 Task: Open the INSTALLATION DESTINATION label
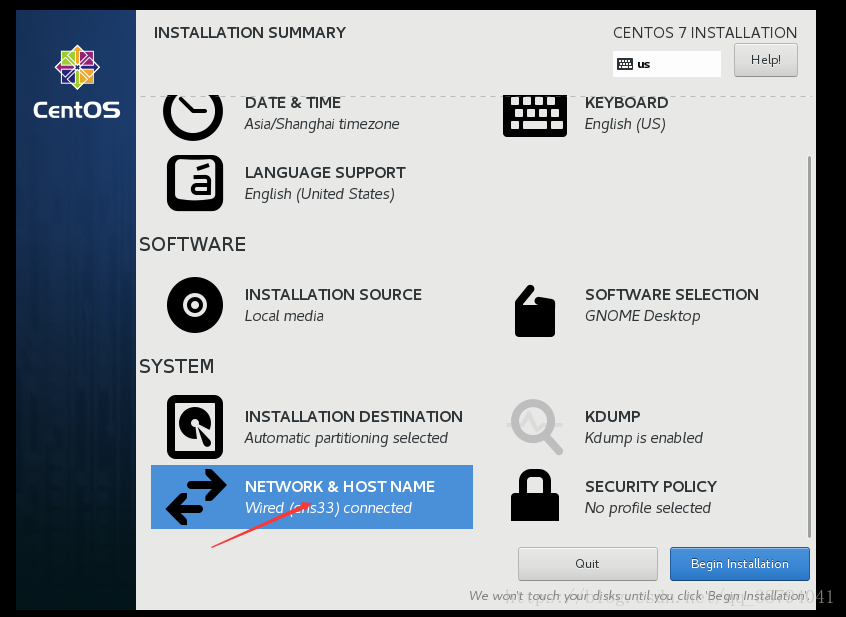coord(353,416)
